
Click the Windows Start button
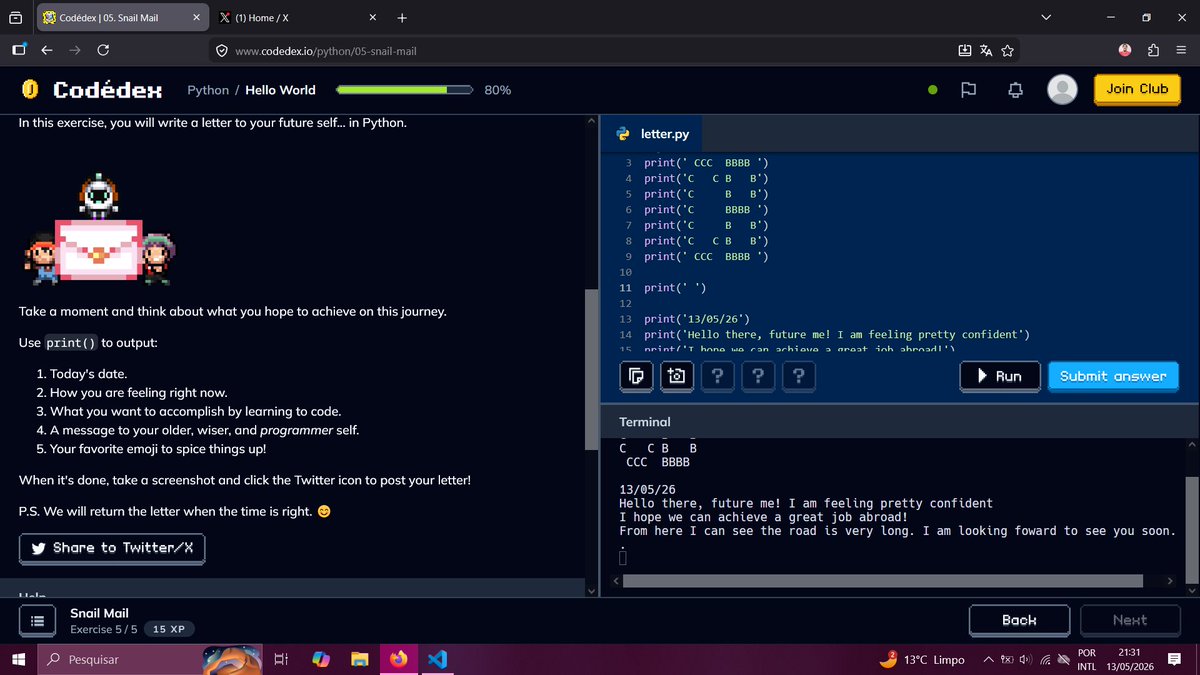click(x=17, y=659)
